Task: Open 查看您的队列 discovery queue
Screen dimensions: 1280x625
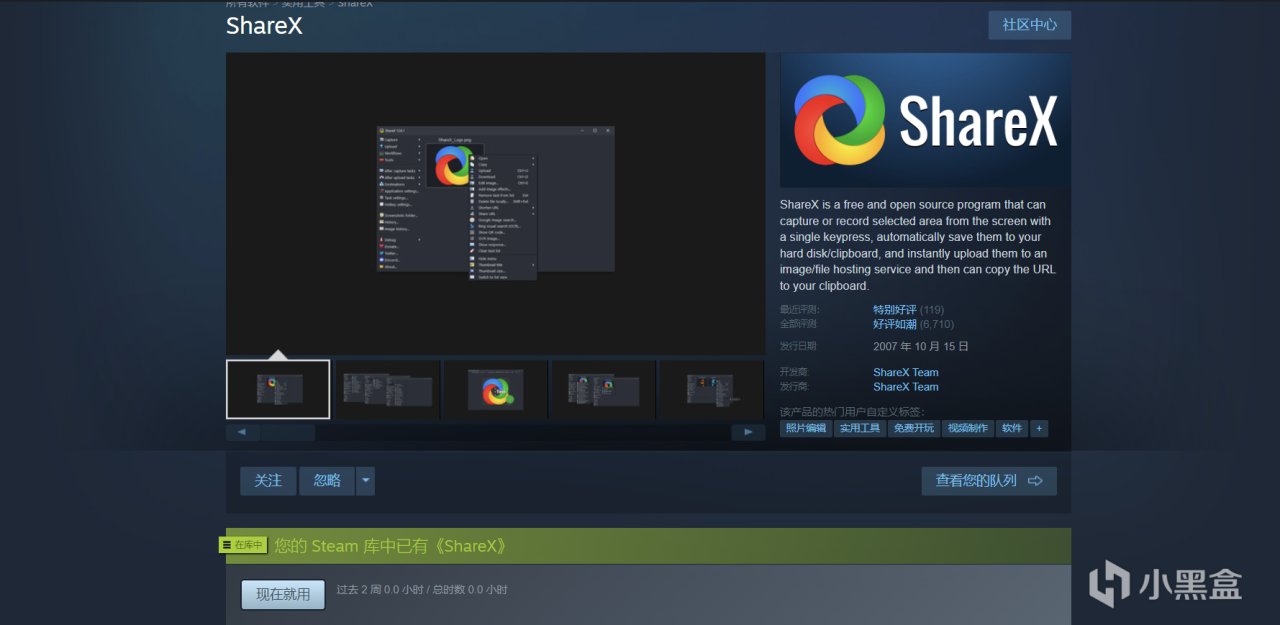Action: click(989, 481)
